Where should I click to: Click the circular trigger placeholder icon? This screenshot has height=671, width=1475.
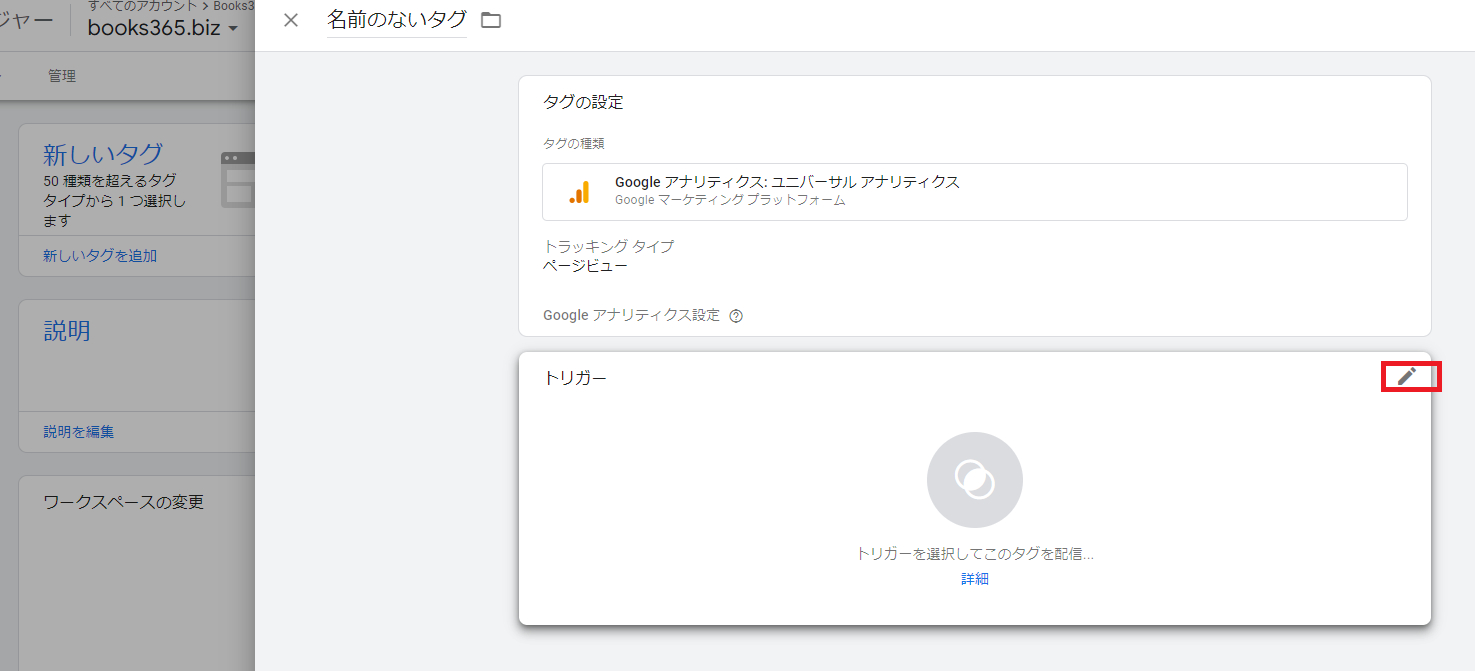coord(974,479)
